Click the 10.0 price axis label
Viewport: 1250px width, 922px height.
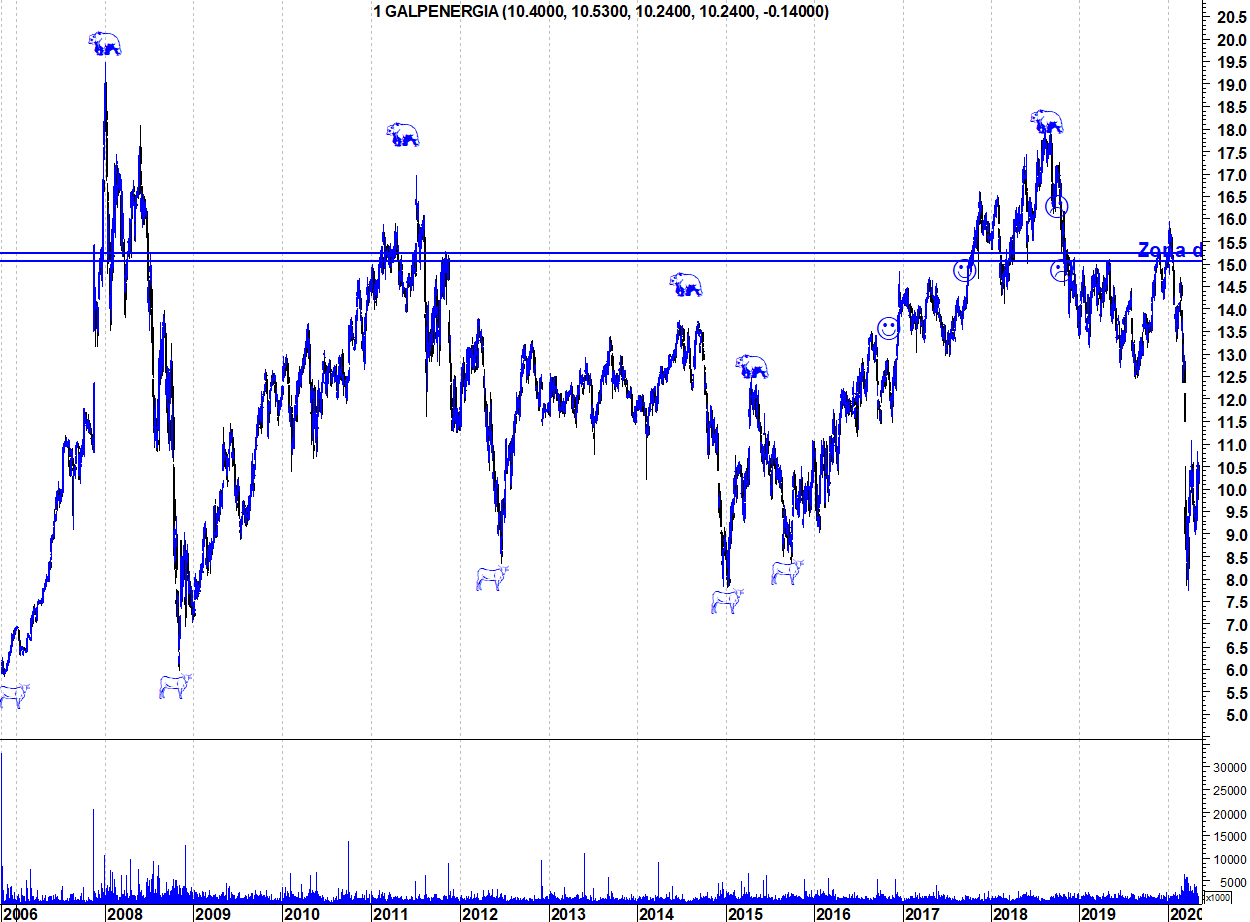click(1230, 490)
